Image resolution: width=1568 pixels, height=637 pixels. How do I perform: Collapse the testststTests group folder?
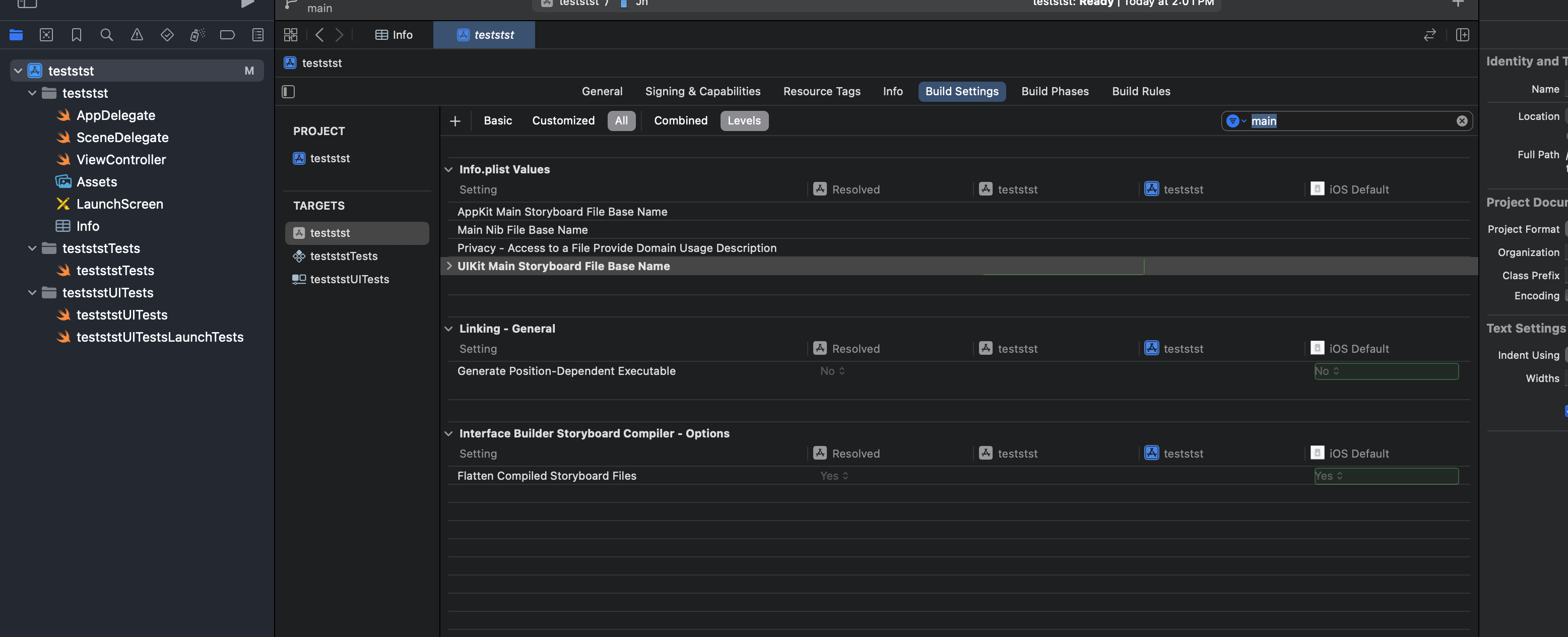point(32,248)
